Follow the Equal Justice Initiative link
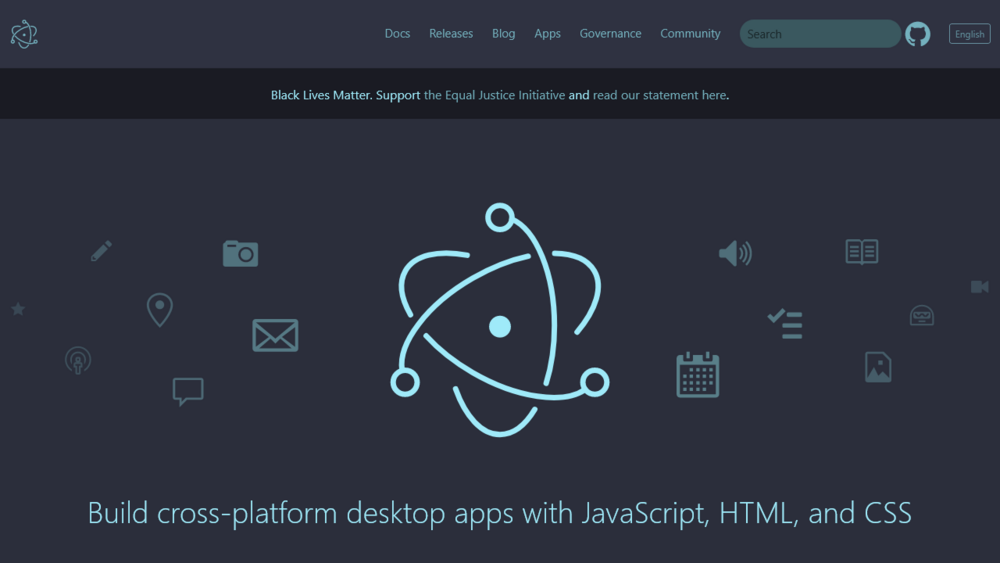Viewport: 1000px width, 563px height. click(494, 95)
